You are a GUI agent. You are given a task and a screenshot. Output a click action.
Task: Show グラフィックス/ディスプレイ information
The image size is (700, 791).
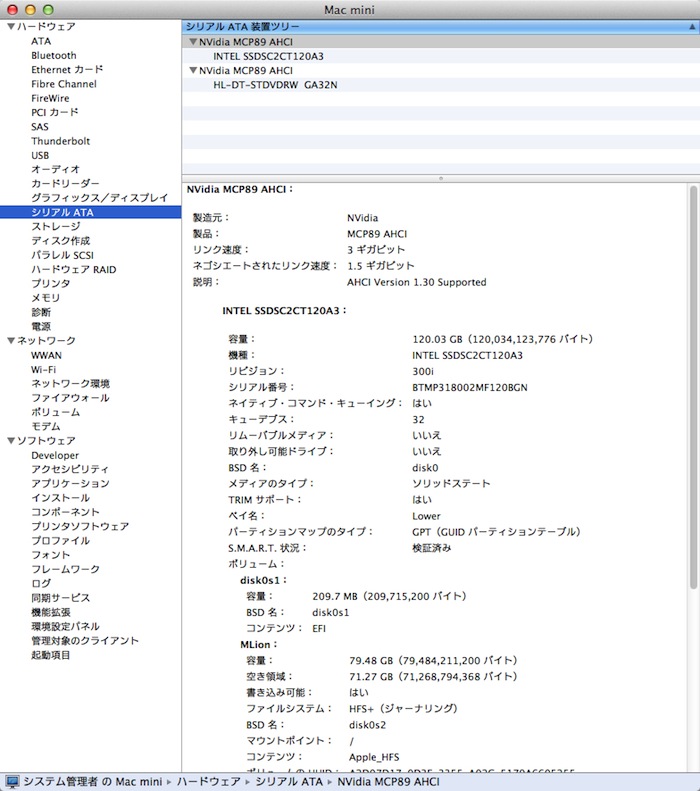[99, 198]
